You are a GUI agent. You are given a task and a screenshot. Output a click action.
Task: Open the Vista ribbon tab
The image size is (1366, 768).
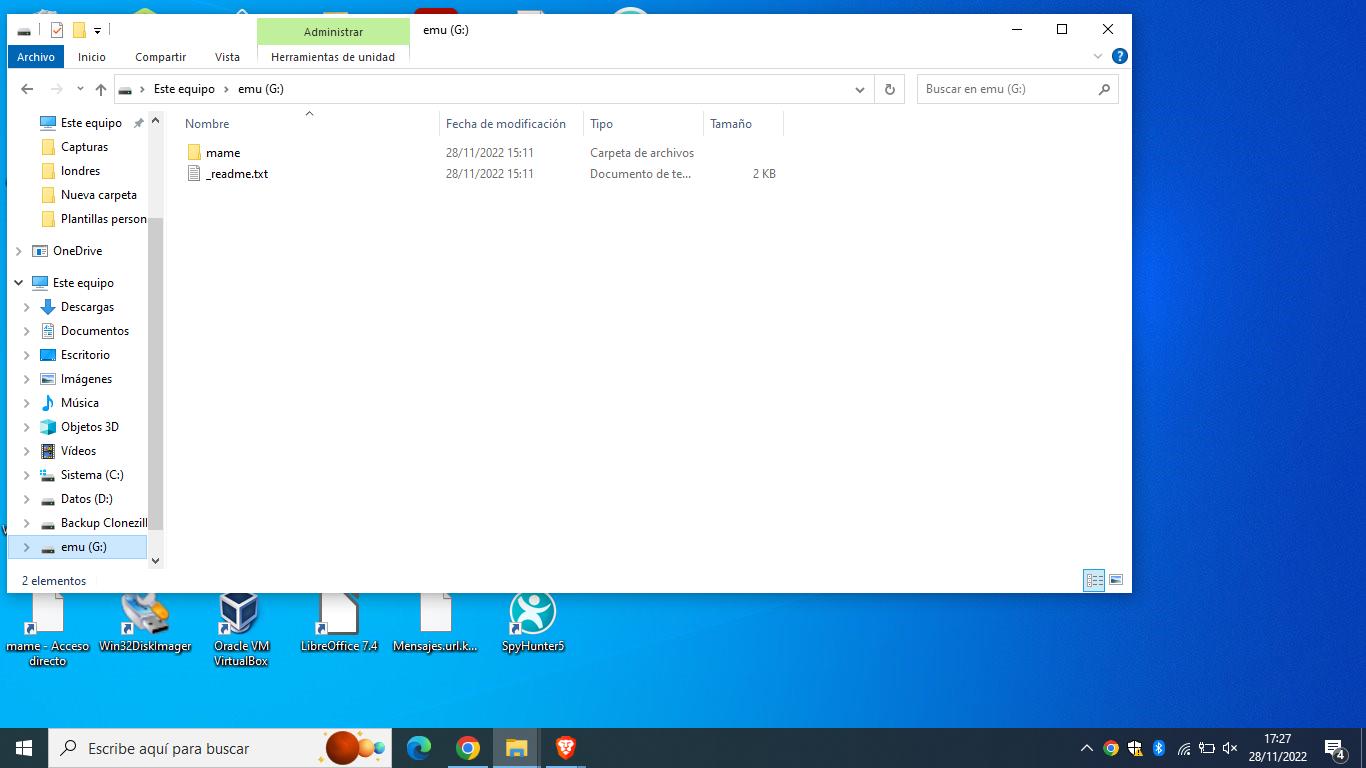point(227,57)
